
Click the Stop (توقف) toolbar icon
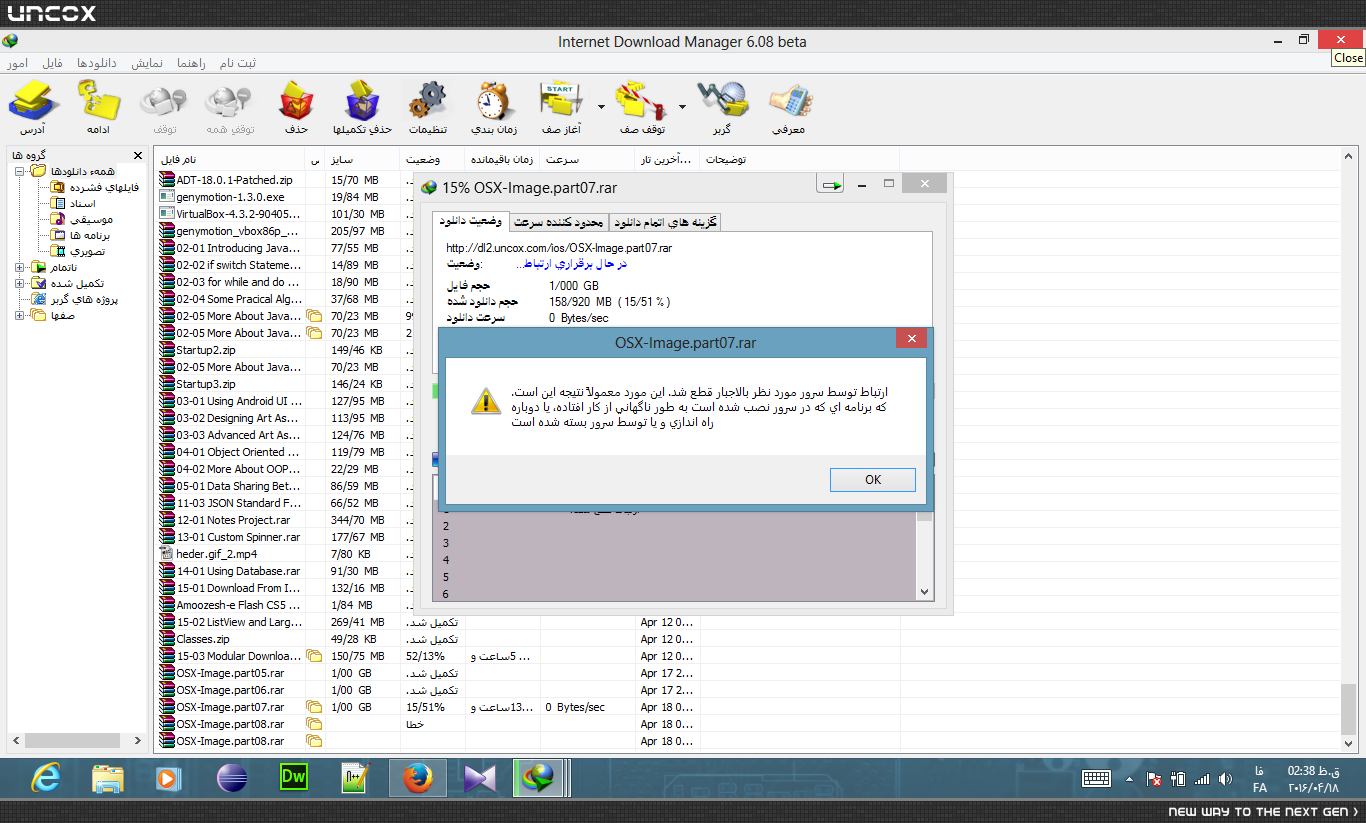tap(164, 101)
